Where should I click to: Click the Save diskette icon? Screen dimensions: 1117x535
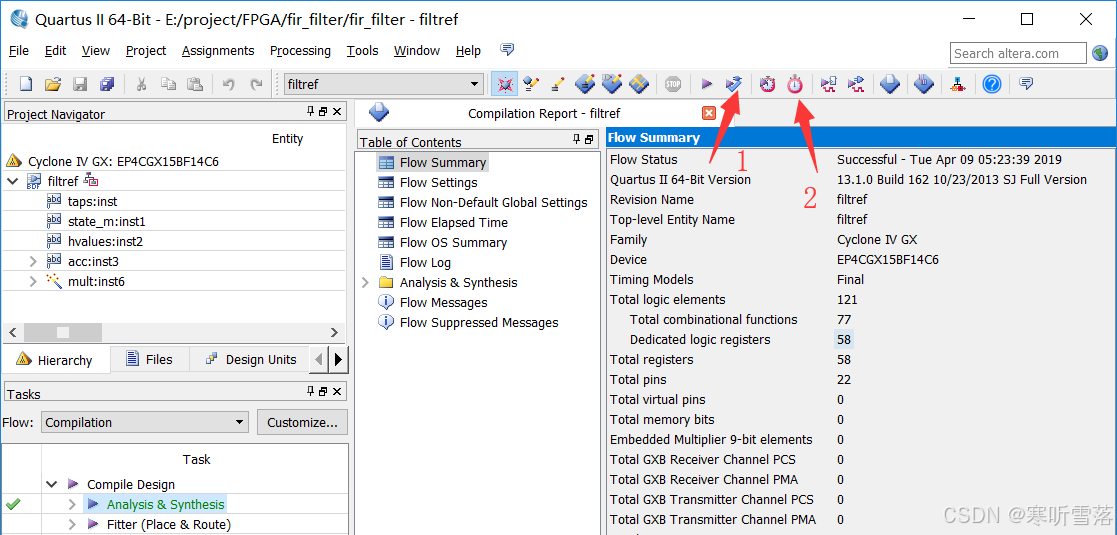(x=80, y=84)
